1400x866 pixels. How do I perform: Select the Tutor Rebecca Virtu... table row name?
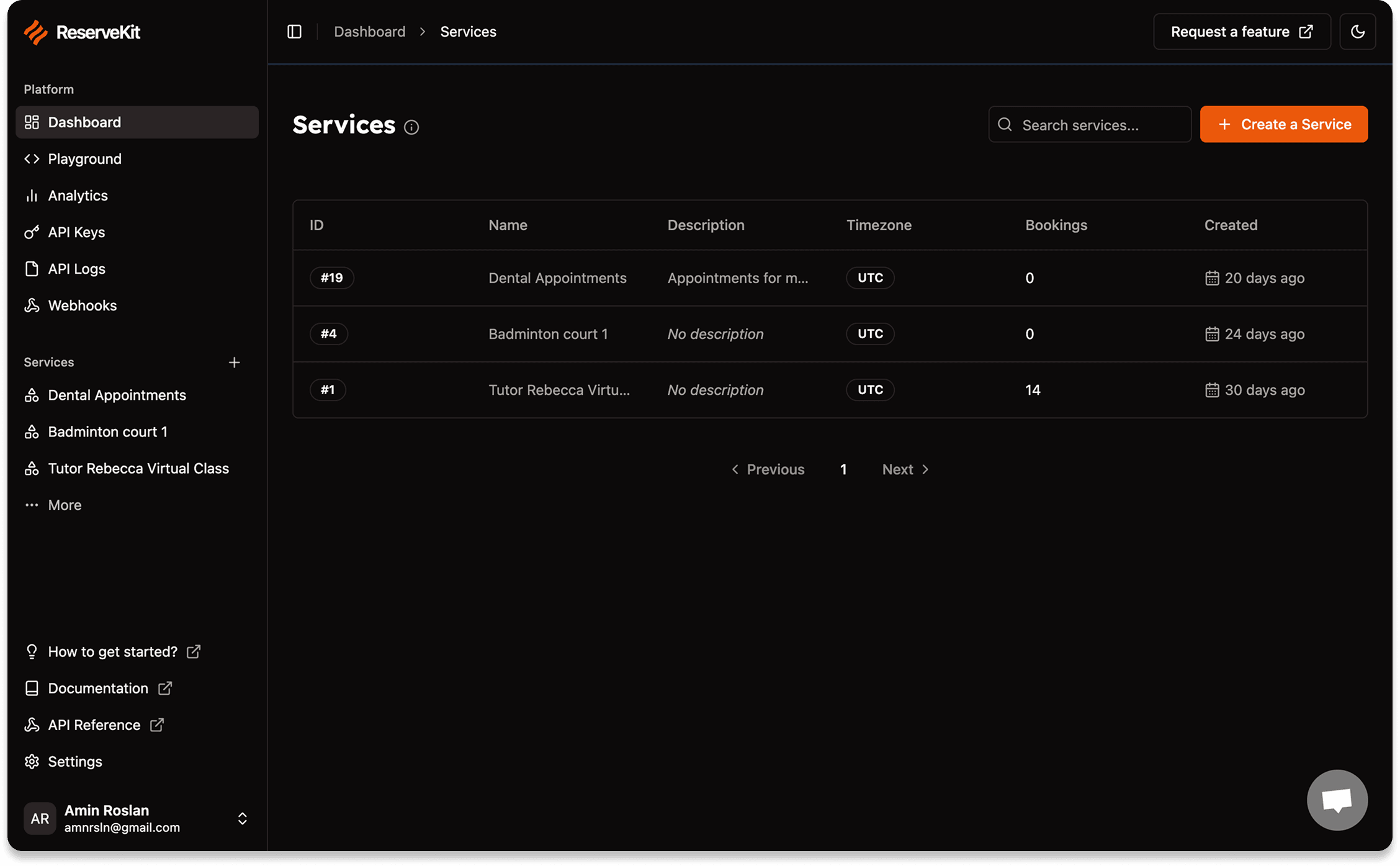559,390
